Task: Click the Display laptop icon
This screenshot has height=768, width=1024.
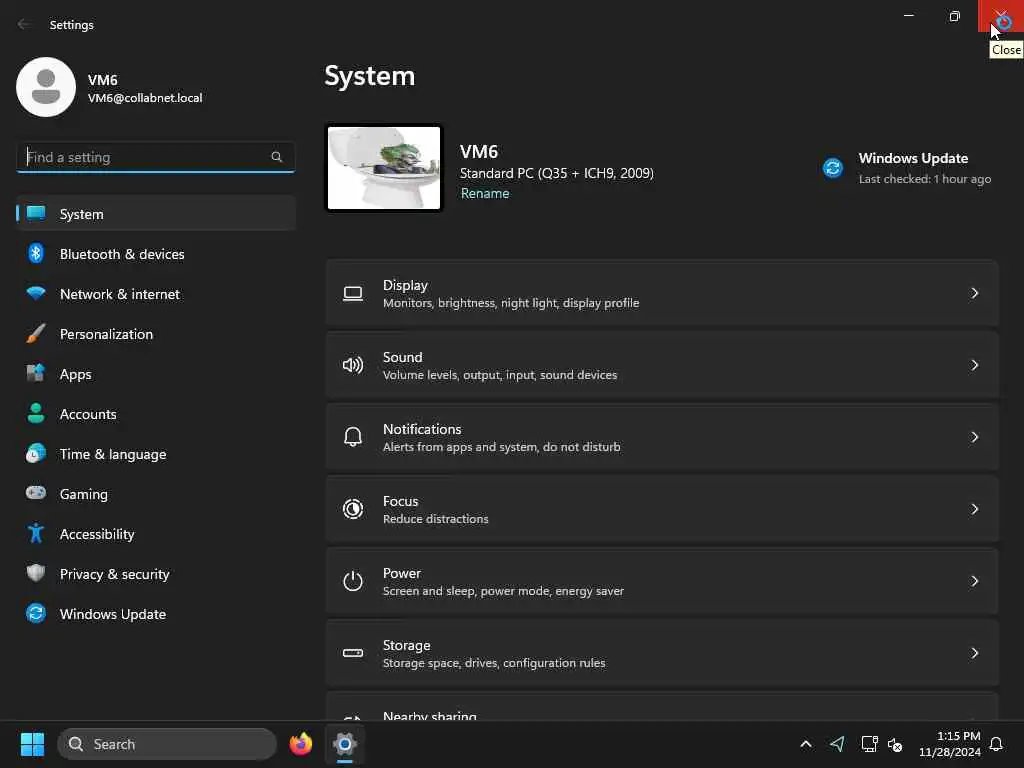Action: 353,294
